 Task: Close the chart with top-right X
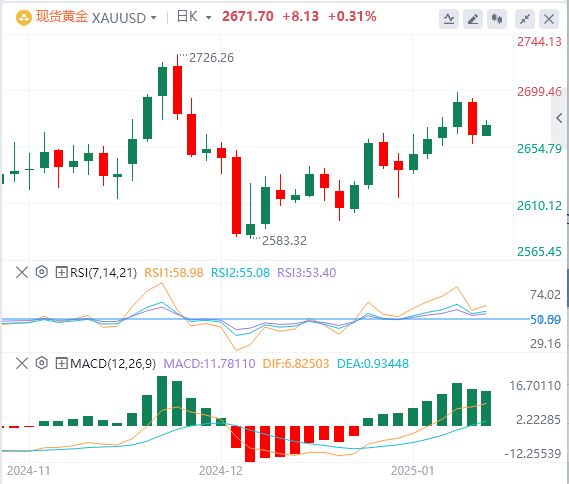549,19
